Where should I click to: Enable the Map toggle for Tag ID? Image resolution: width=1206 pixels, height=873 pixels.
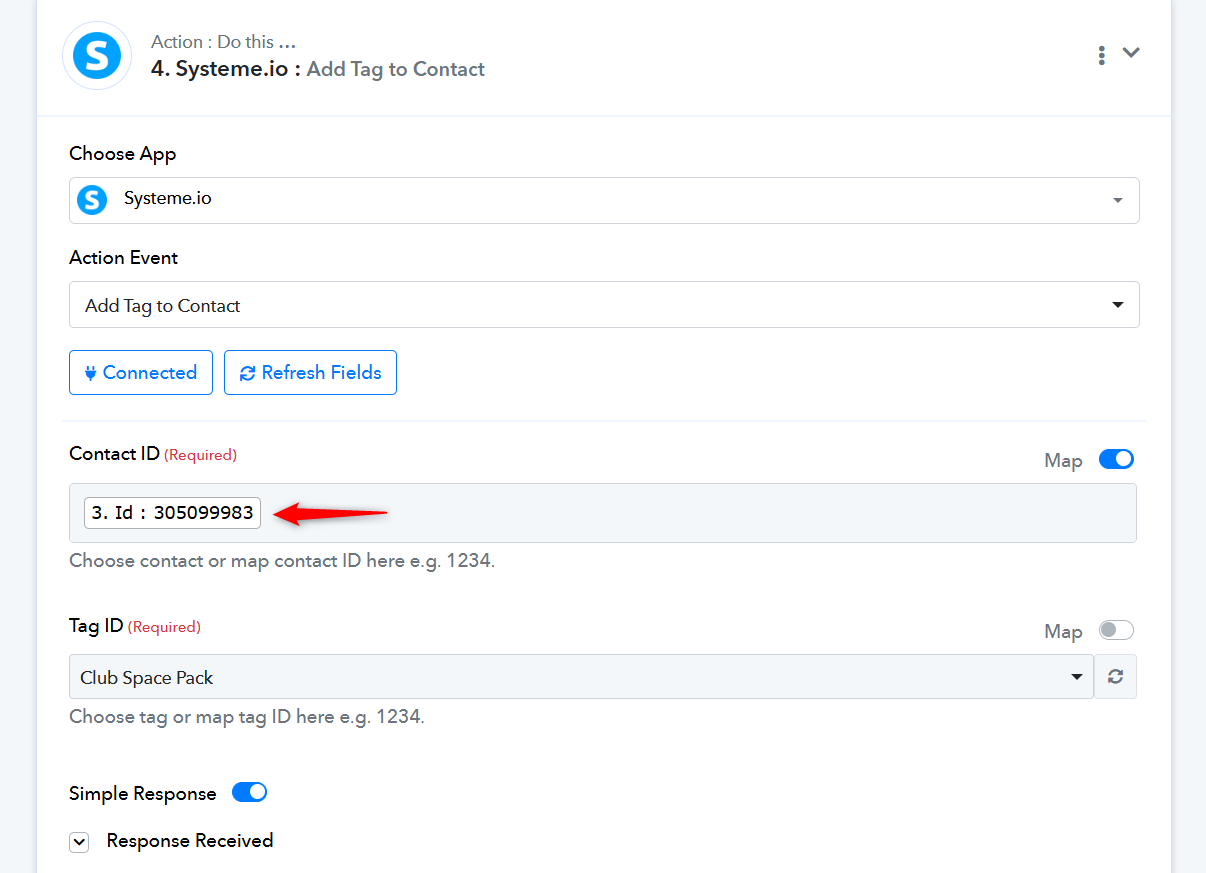[x=1116, y=630]
